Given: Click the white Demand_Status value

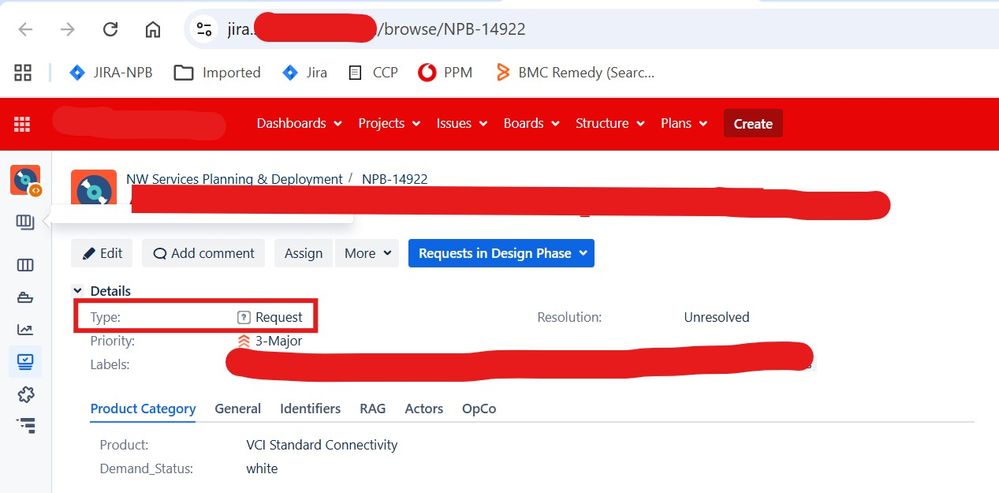Looking at the screenshot, I should [262, 469].
